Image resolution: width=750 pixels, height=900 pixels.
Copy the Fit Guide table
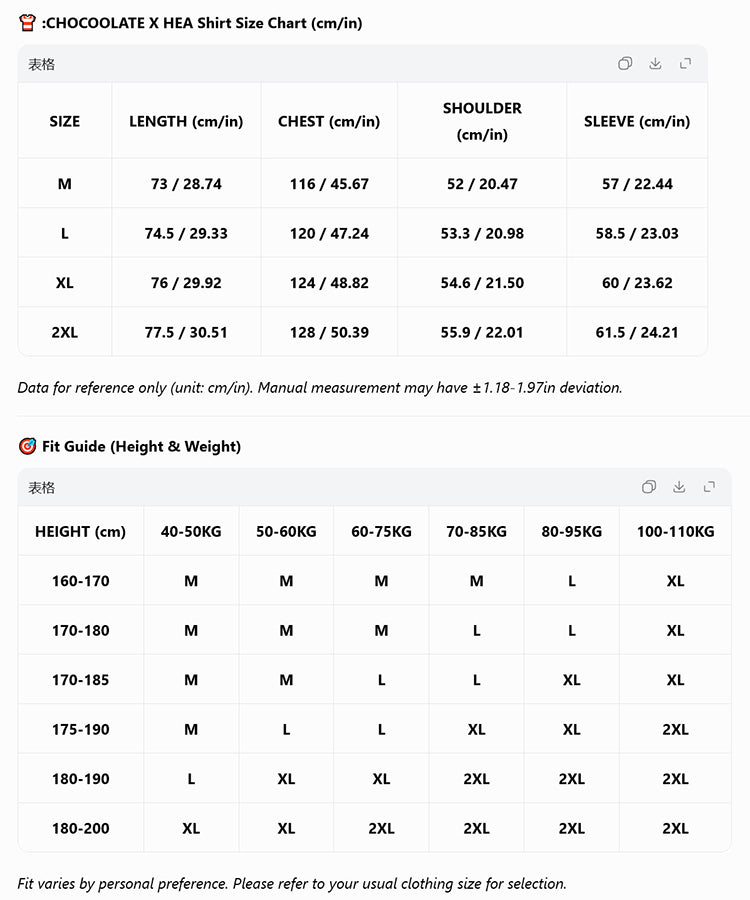pyautogui.click(x=649, y=487)
